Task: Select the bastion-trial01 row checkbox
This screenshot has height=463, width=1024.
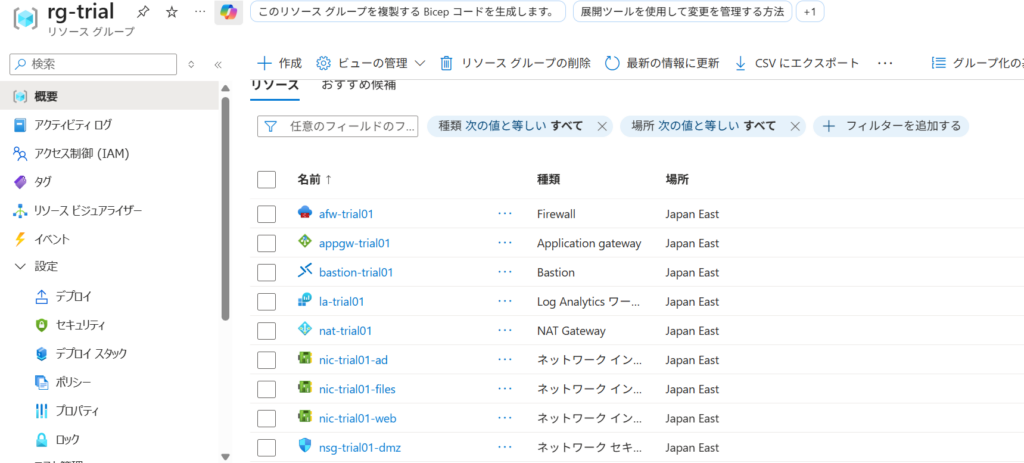Action: tap(266, 272)
